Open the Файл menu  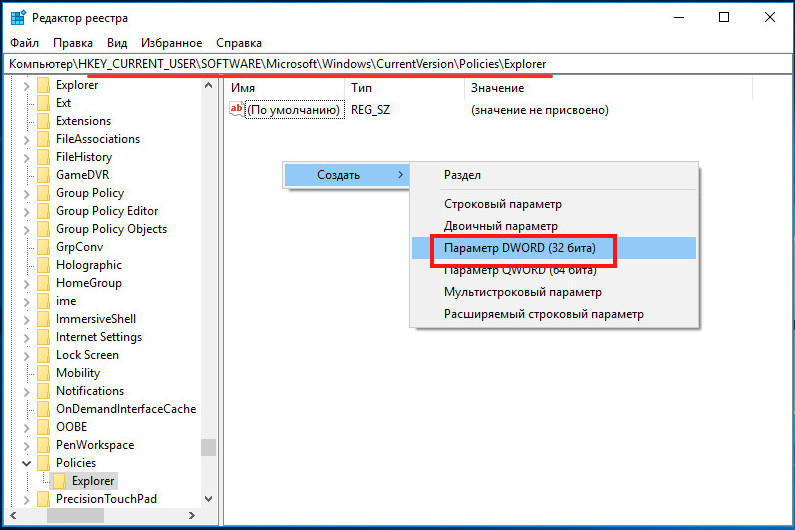tap(24, 43)
